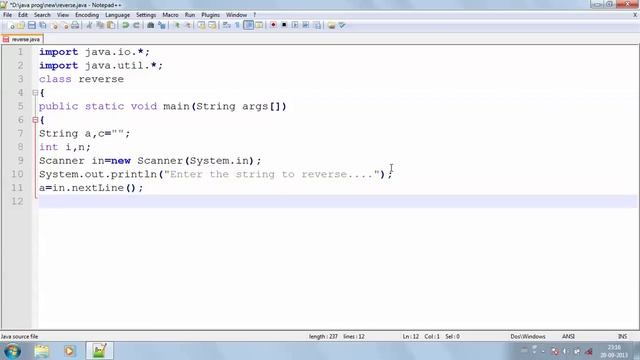The image size is (640, 360).
Task: Toggle the highlighted Indent Guide icon
Action: pos(248,25)
